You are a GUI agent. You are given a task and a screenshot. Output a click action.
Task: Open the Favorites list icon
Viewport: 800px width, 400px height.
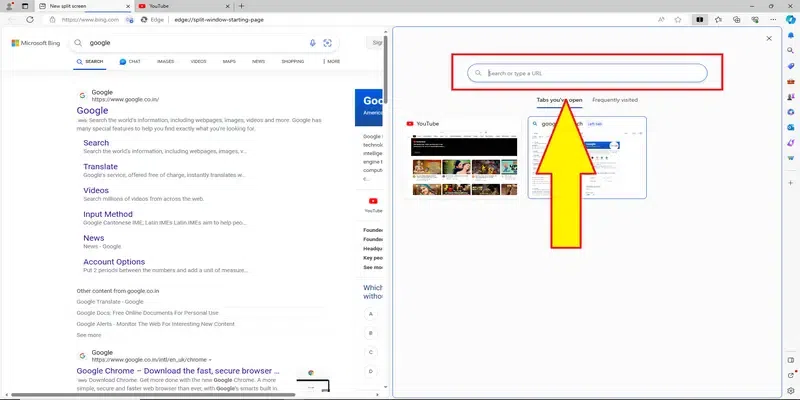(x=718, y=19)
